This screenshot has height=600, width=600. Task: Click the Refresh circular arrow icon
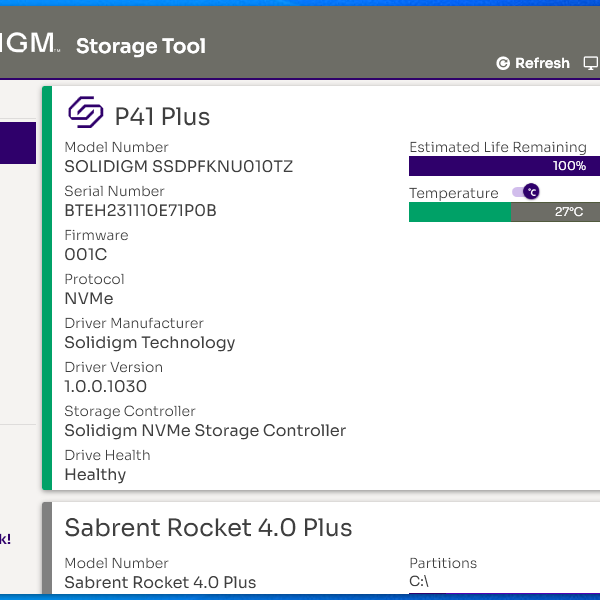pyautogui.click(x=503, y=63)
